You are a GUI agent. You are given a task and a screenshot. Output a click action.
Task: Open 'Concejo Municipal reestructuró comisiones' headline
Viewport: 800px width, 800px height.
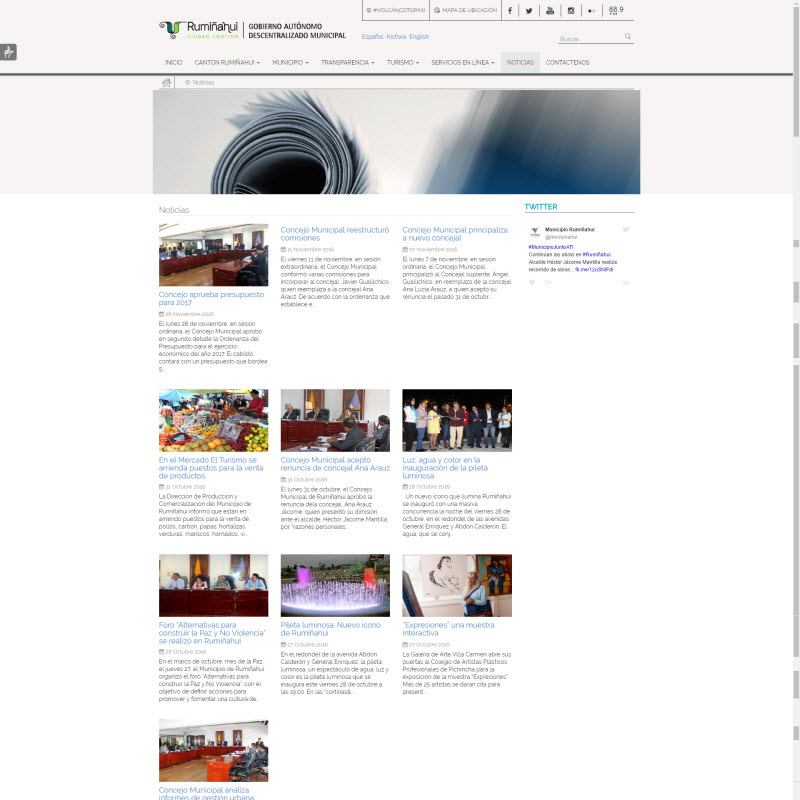click(335, 234)
